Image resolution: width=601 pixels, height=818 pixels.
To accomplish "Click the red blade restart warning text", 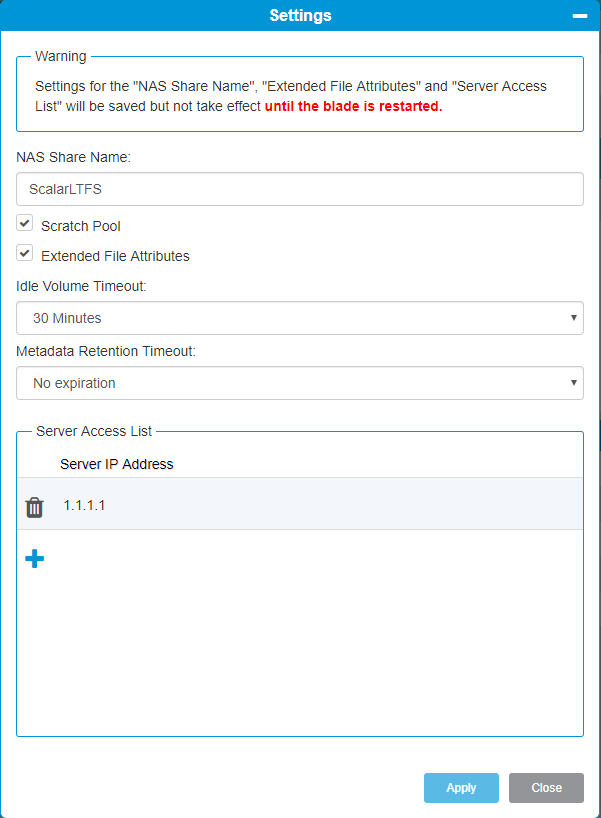I will click(x=354, y=106).
